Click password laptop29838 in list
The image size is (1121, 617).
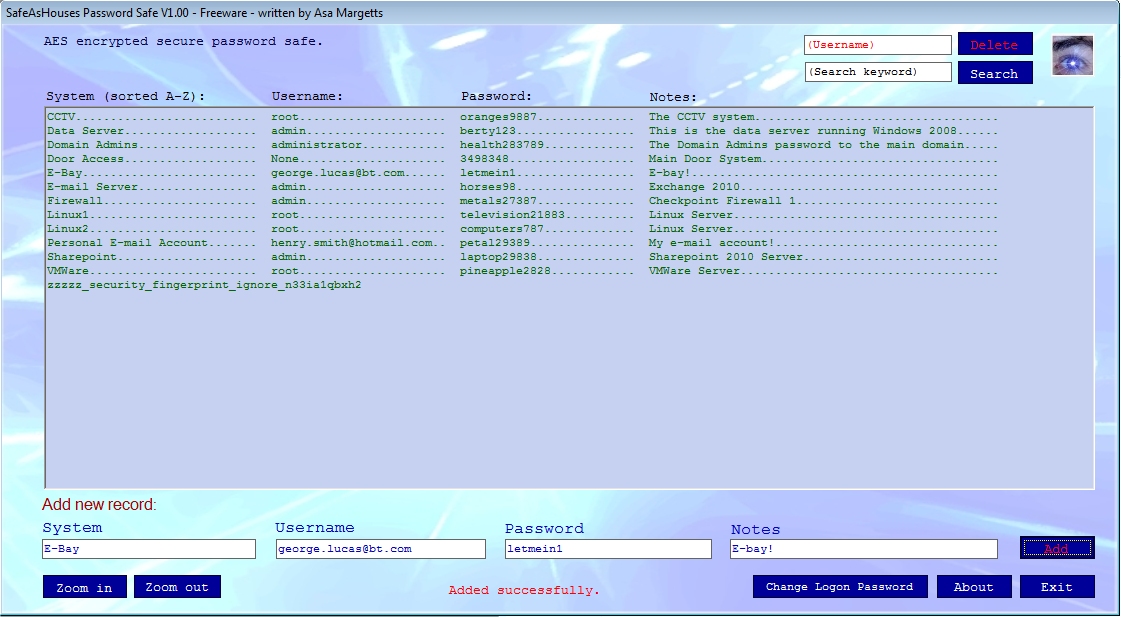pyautogui.click(x=498, y=257)
